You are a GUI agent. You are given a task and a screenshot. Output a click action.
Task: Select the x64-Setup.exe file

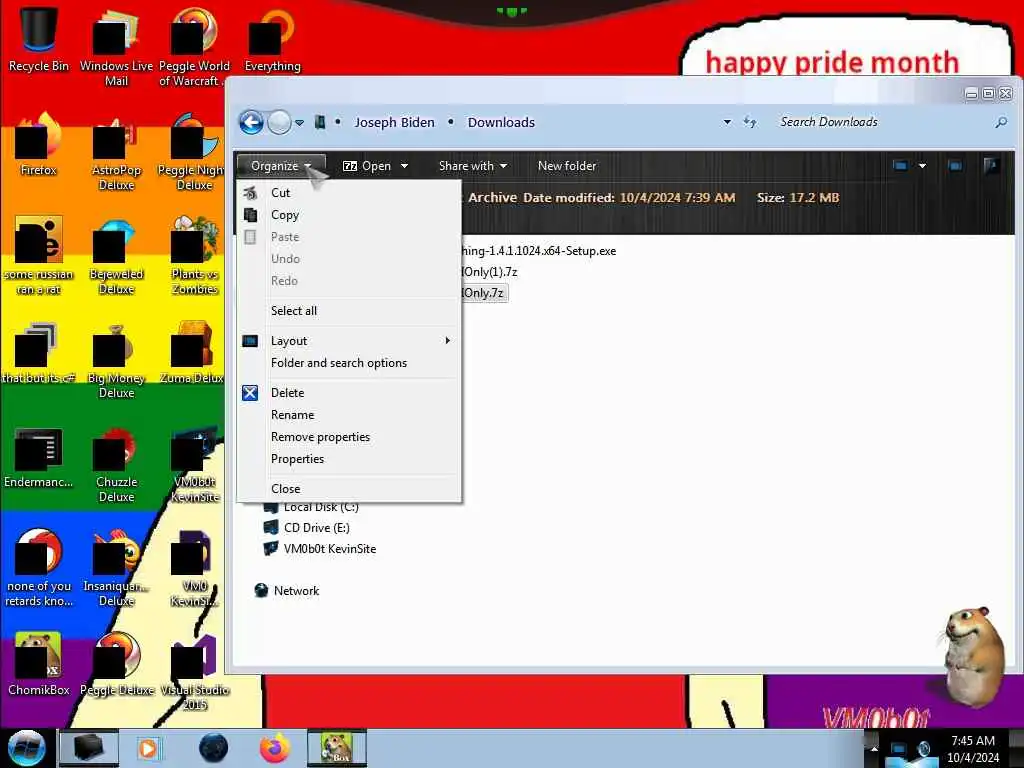point(539,251)
